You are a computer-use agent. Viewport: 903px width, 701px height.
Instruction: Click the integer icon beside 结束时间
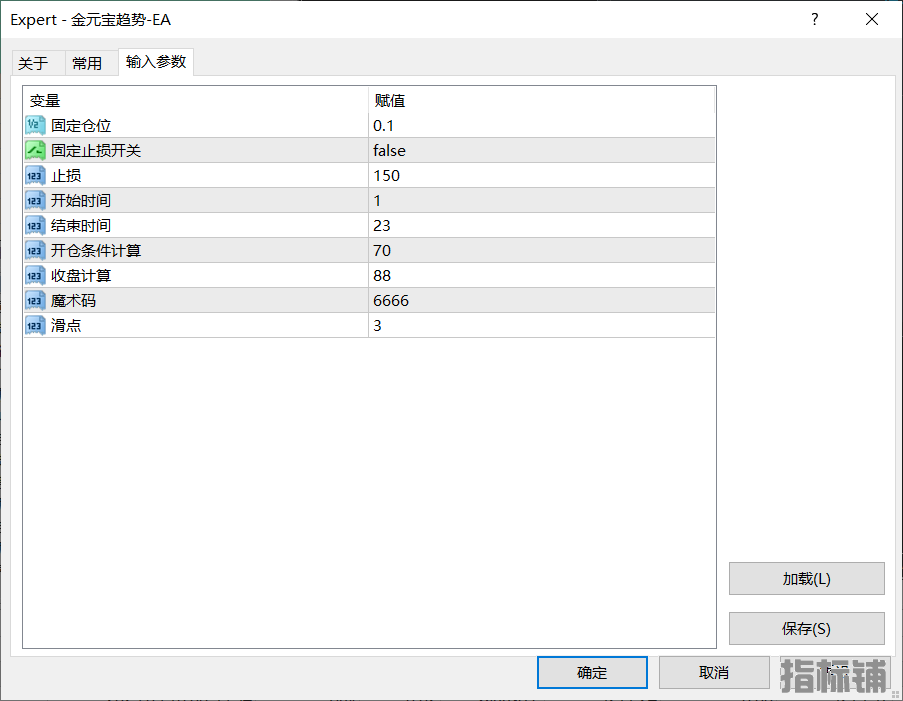coord(35,225)
